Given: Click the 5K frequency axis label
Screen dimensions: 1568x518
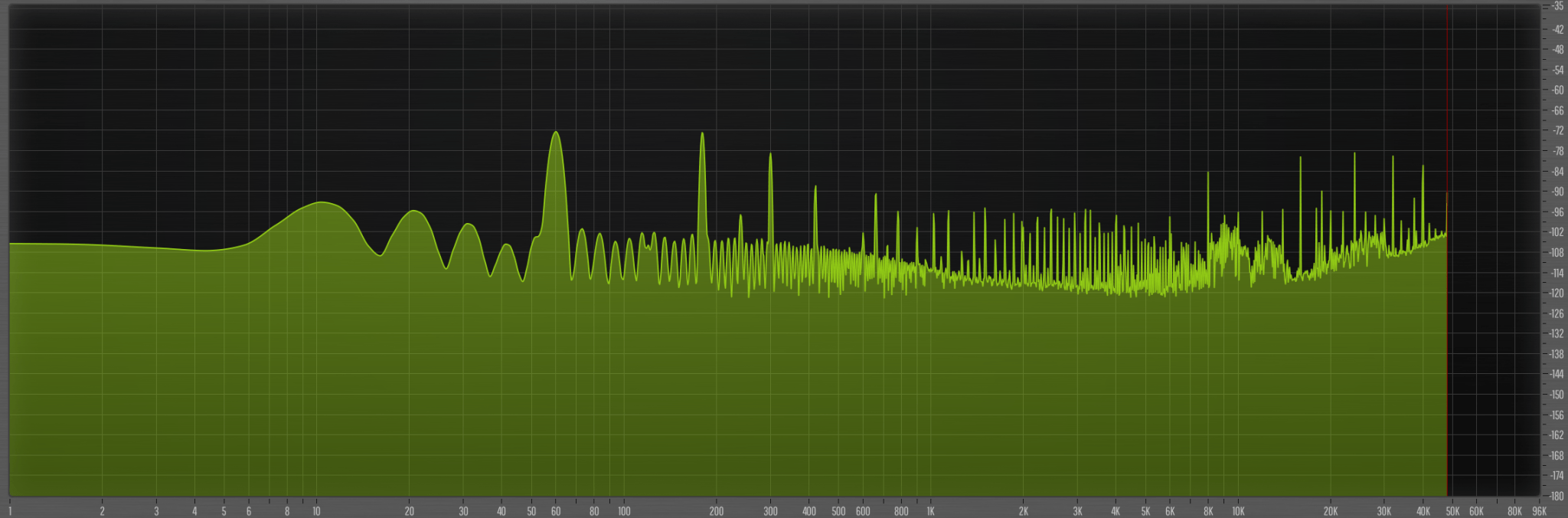Looking at the screenshot, I should (x=1145, y=511).
